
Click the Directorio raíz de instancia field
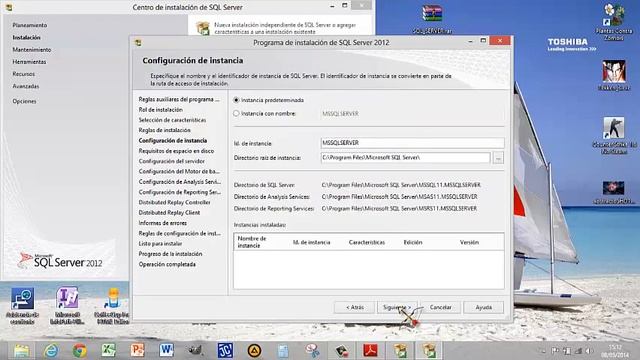click(405, 158)
